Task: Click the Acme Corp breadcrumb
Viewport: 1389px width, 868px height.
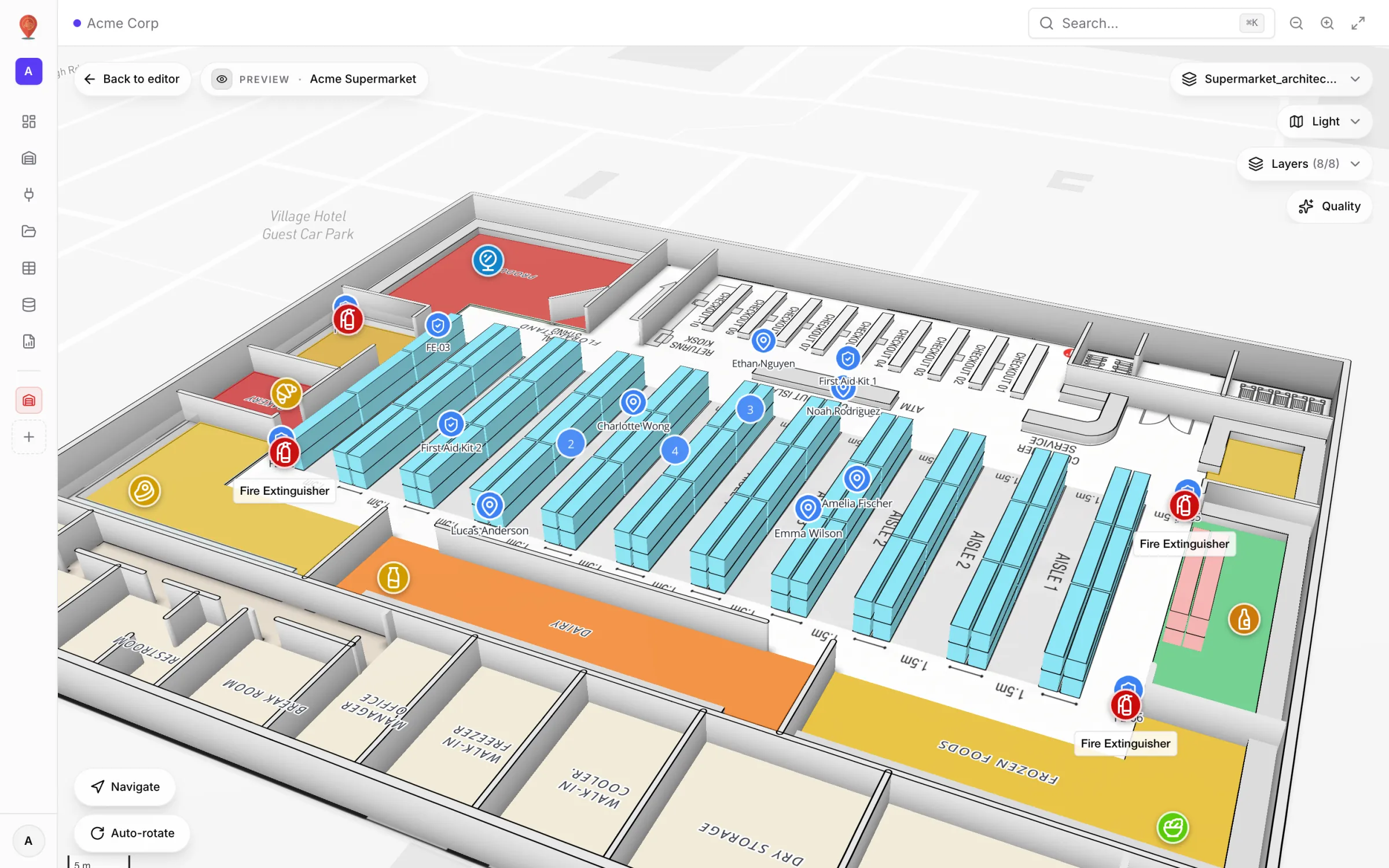Action: pyautogui.click(x=123, y=23)
